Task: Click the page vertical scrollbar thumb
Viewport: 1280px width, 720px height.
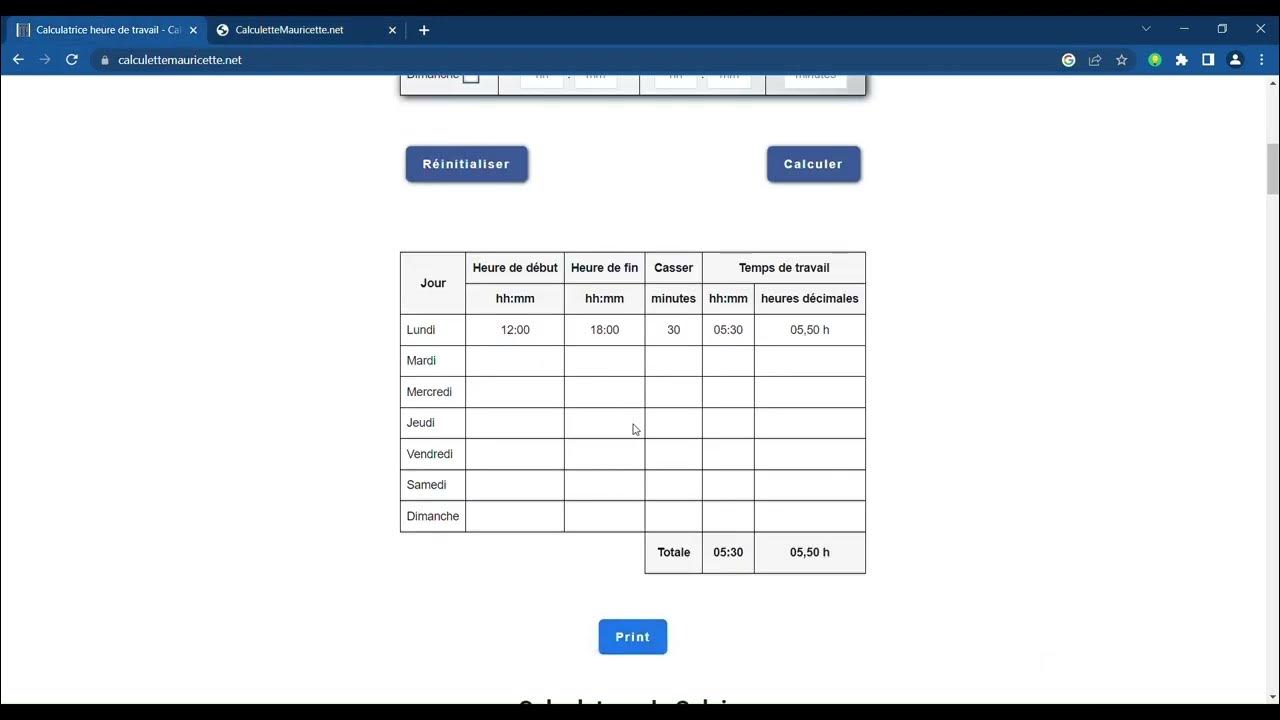Action: coord(1273,169)
